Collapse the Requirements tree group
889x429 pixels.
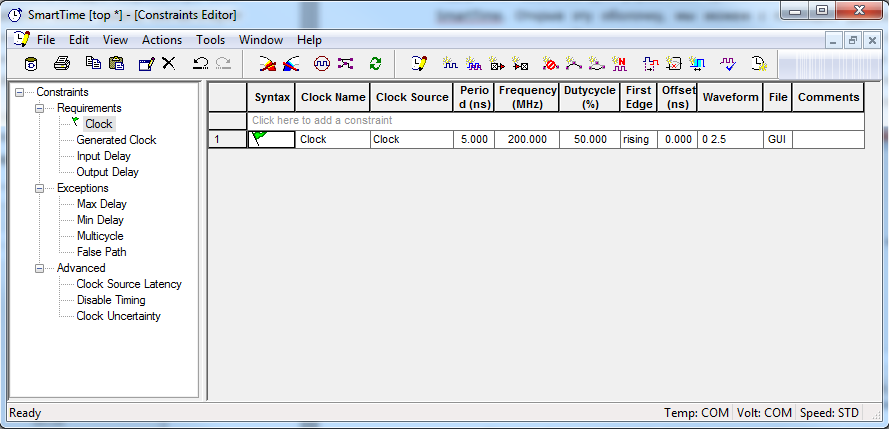40,108
